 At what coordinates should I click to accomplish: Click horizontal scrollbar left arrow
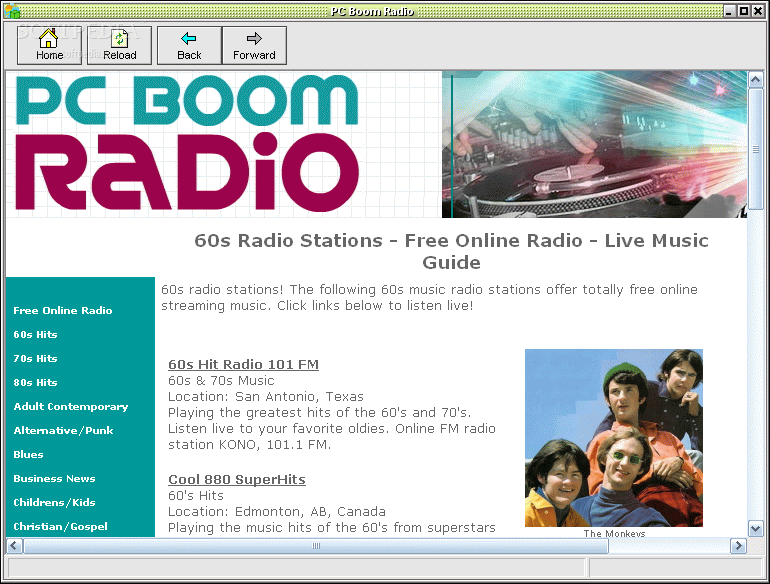14,546
